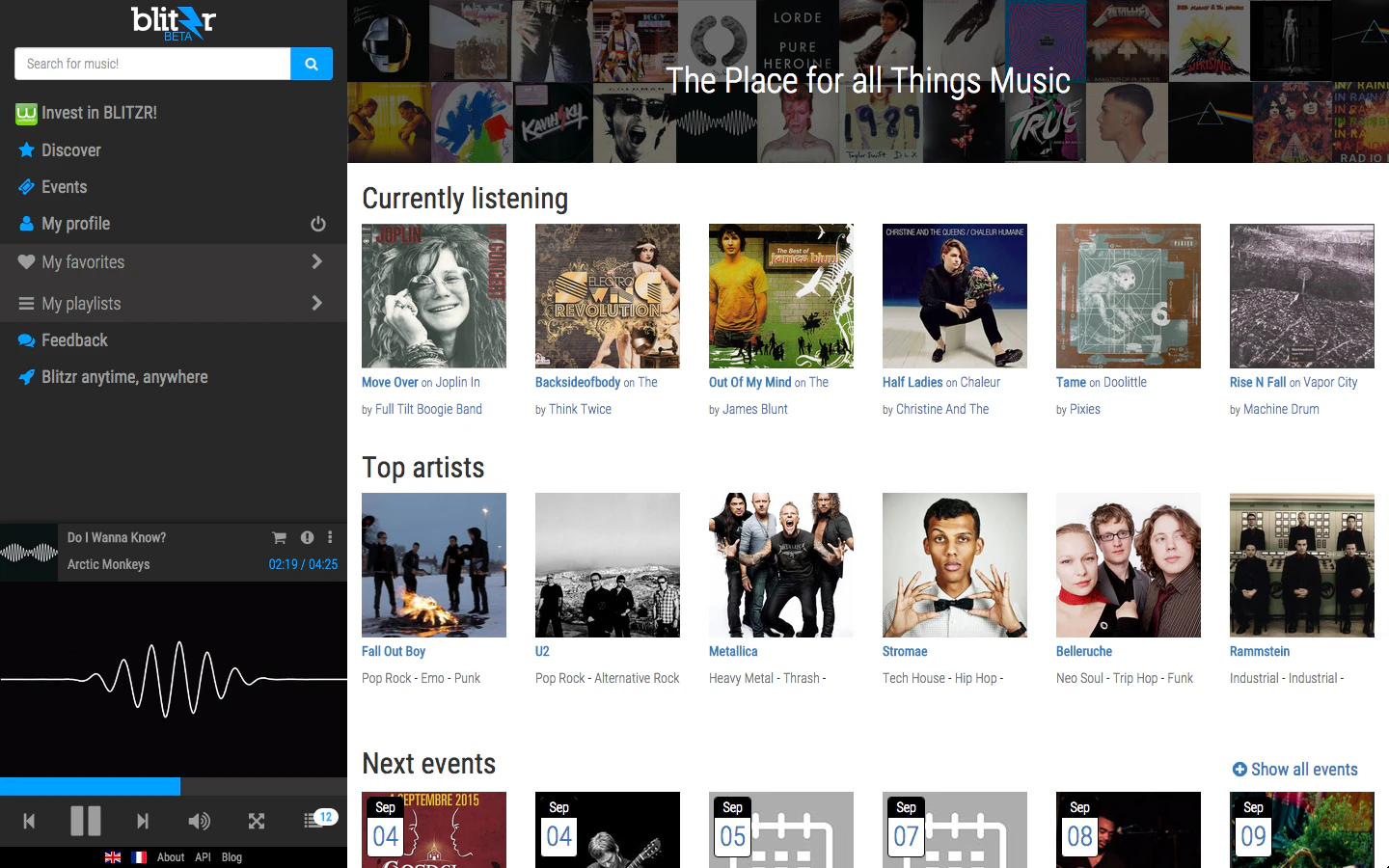
Task: Toggle fullscreen expand icon
Action: point(256,821)
